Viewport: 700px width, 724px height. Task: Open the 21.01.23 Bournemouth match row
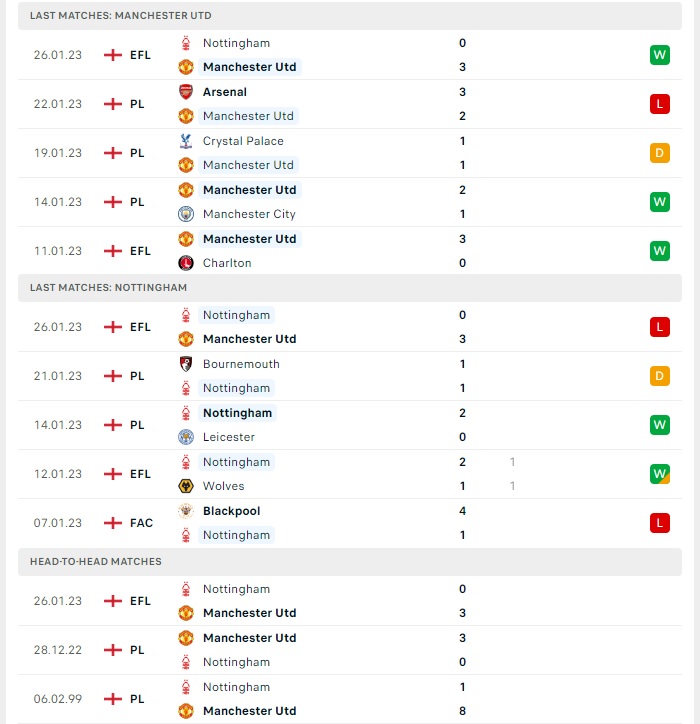click(x=350, y=376)
